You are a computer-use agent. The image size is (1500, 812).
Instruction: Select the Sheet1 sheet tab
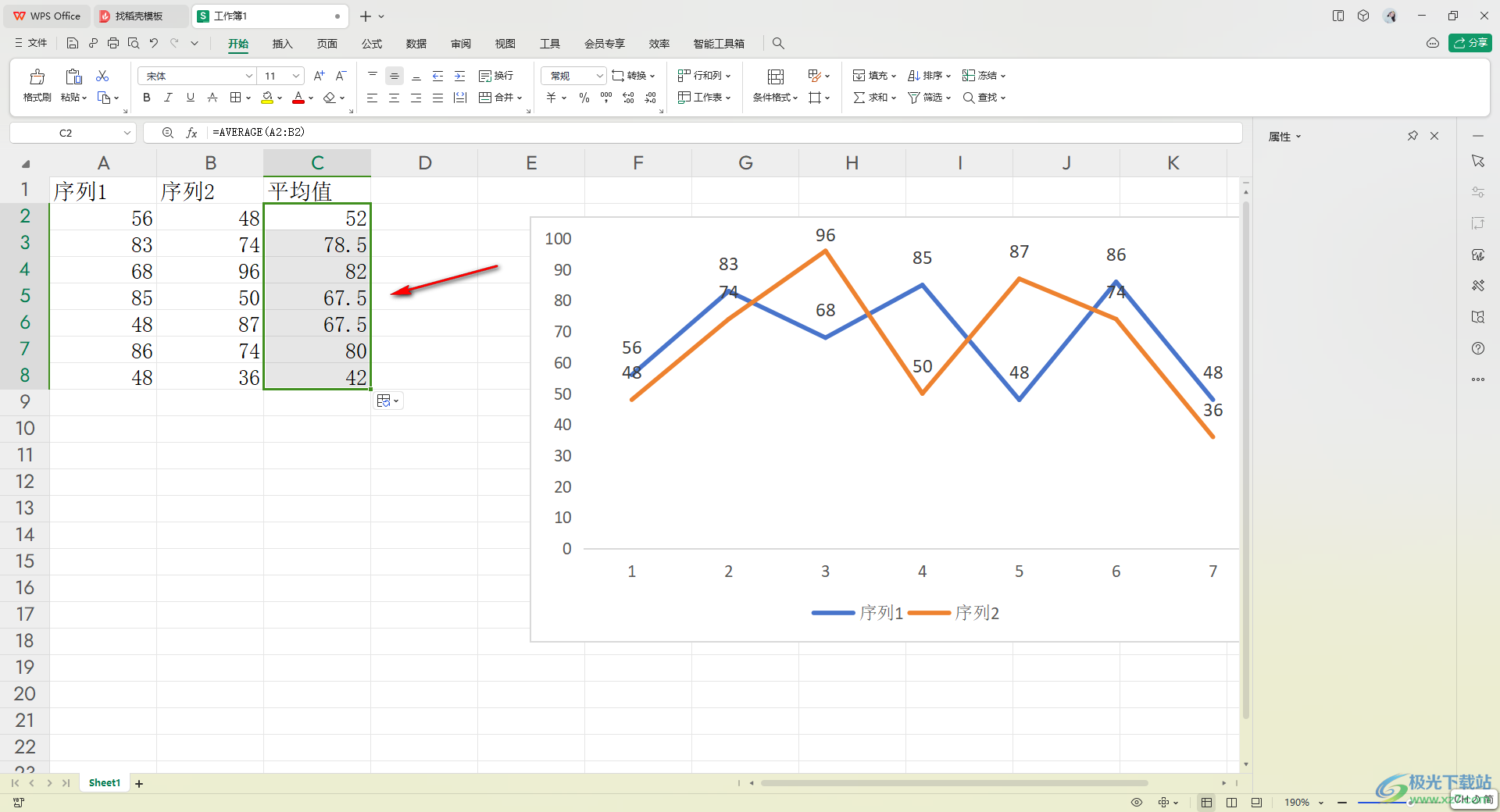[105, 783]
